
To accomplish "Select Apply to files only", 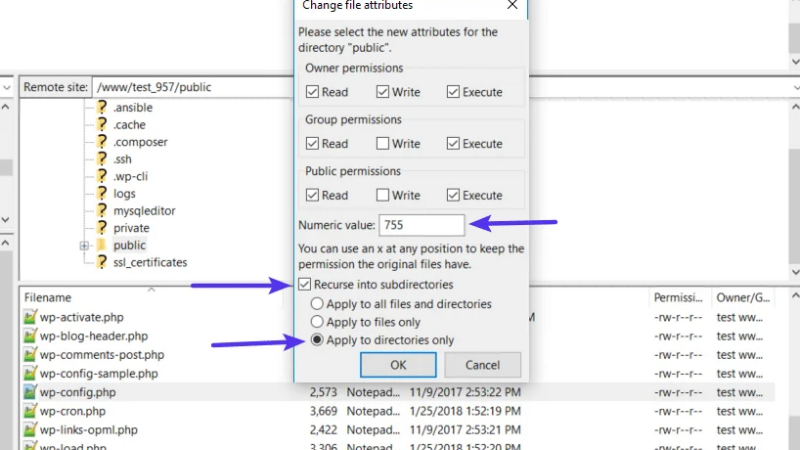I will pos(317,322).
